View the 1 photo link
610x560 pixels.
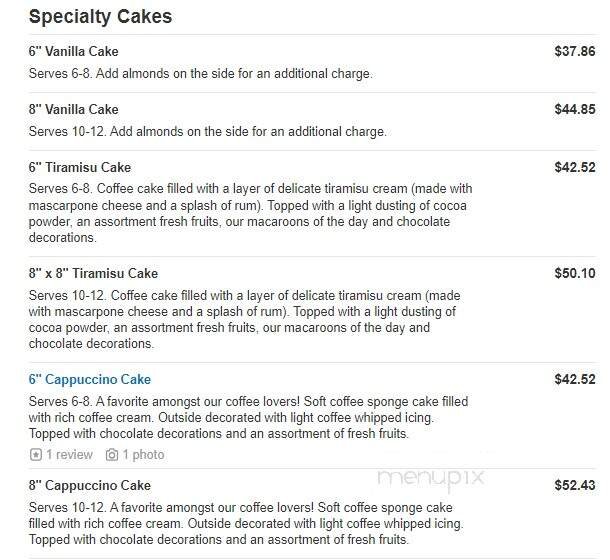(x=143, y=455)
